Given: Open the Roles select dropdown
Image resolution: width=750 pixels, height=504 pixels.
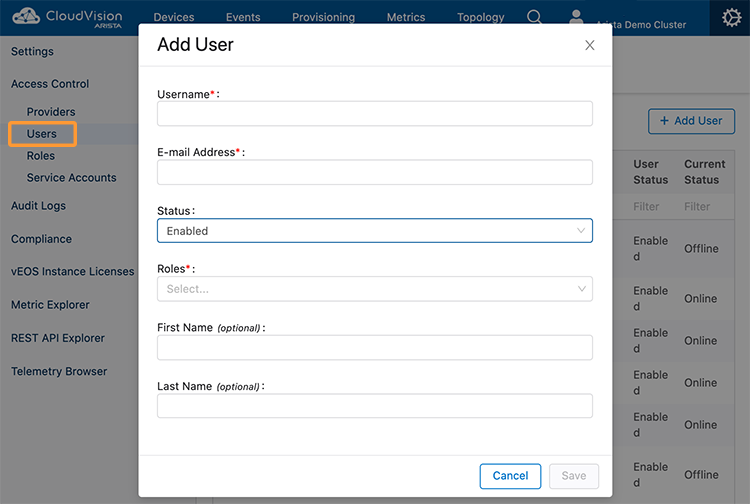Looking at the screenshot, I should coord(375,289).
